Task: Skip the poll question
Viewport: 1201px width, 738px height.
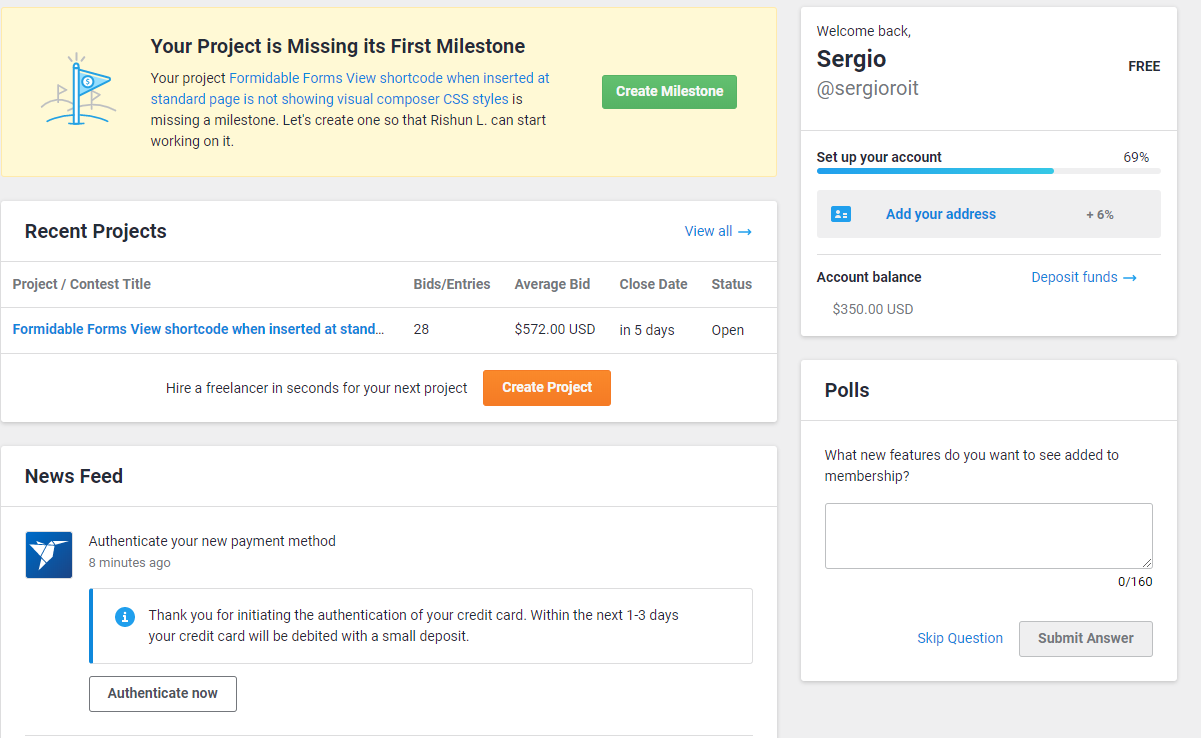Action: [960, 639]
